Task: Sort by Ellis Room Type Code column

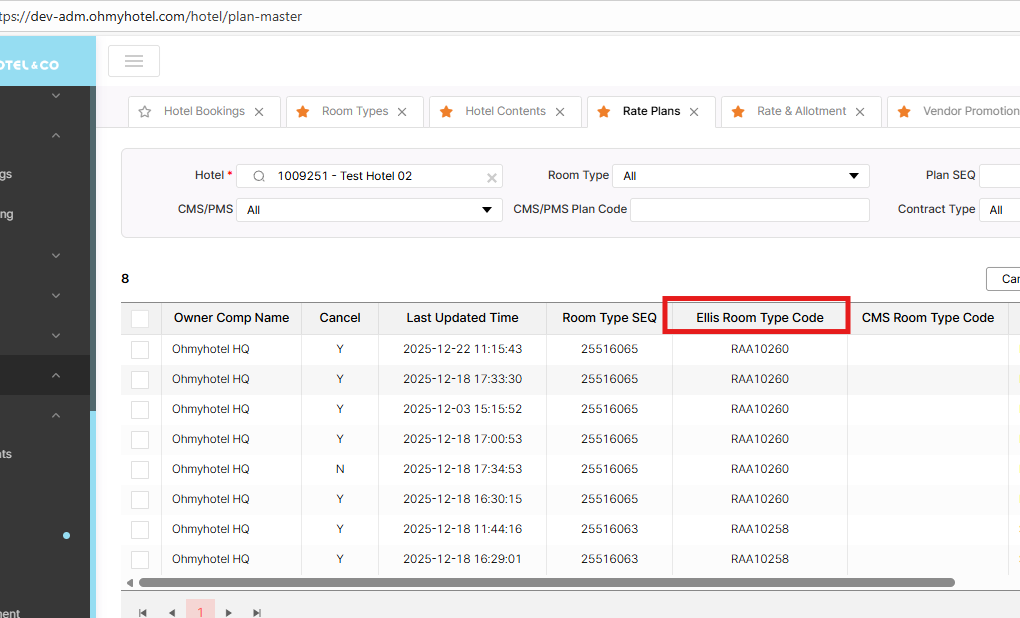Action: click(760, 318)
